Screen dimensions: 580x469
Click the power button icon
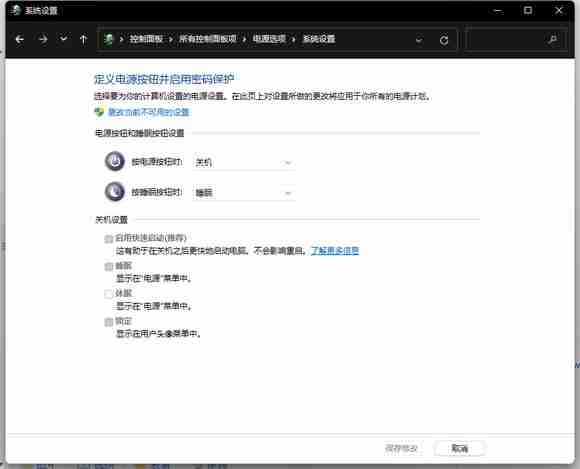pos(115,162)
